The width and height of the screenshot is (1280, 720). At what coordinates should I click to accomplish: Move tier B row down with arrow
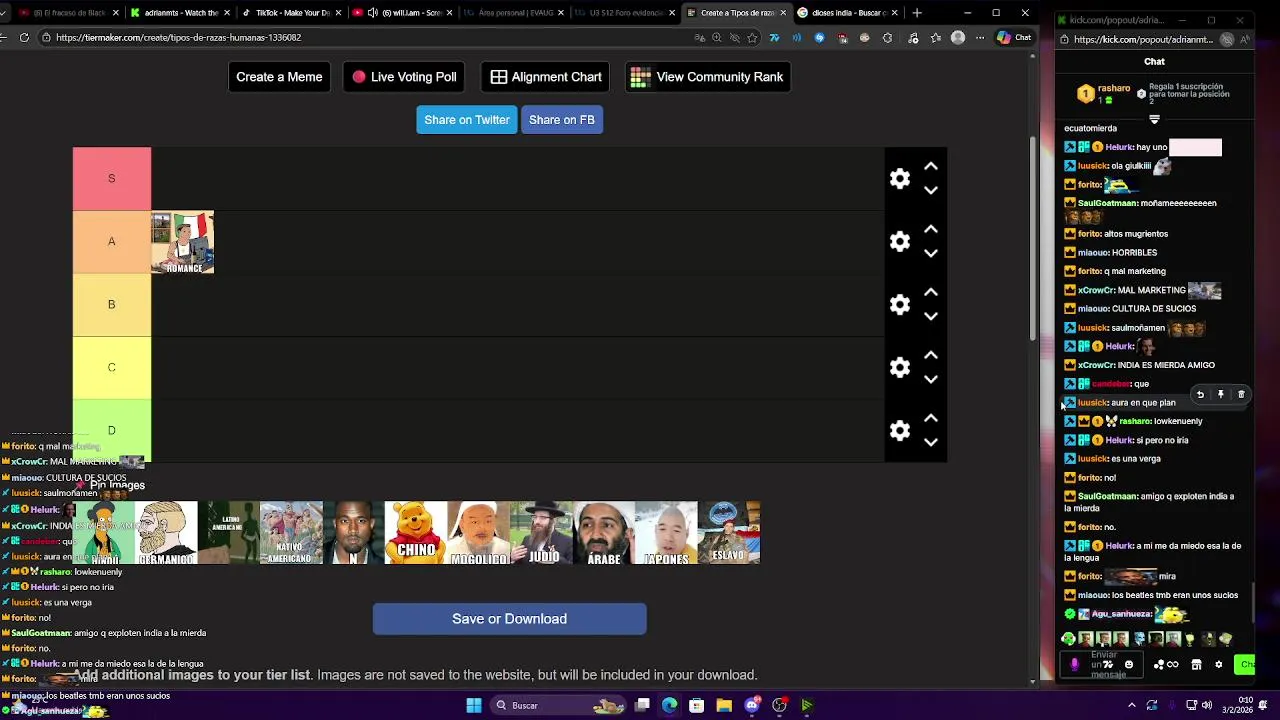(x=931, y=316)
